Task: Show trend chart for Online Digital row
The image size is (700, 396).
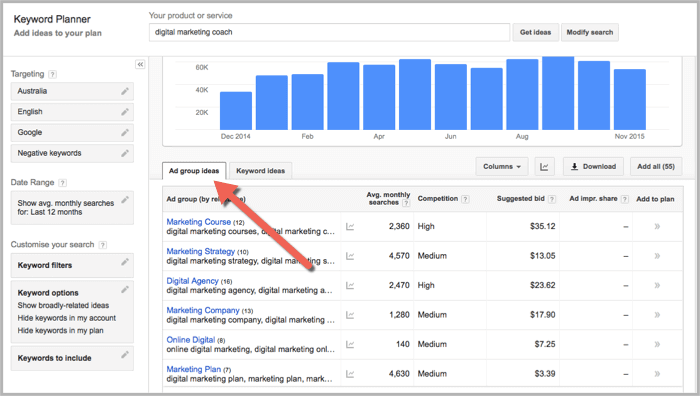Action: click(350, 344)
